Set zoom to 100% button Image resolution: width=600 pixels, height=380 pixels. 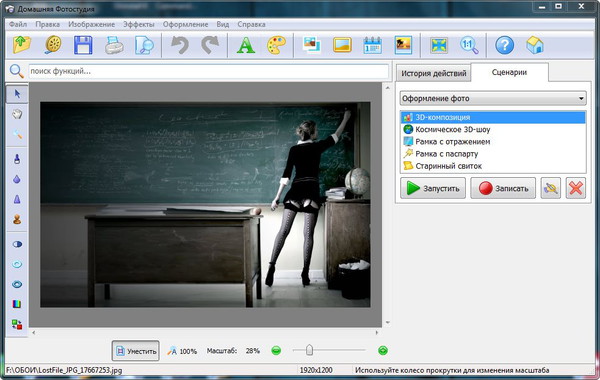[x=182, y=351]
